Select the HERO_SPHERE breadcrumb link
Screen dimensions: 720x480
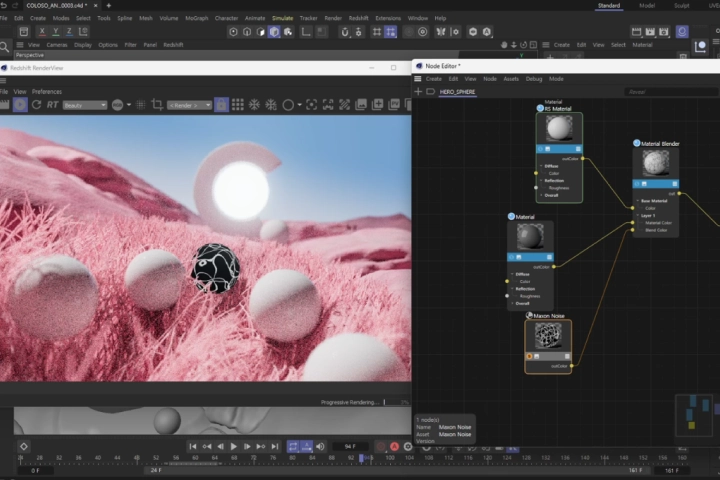click(x=457, y=92)
